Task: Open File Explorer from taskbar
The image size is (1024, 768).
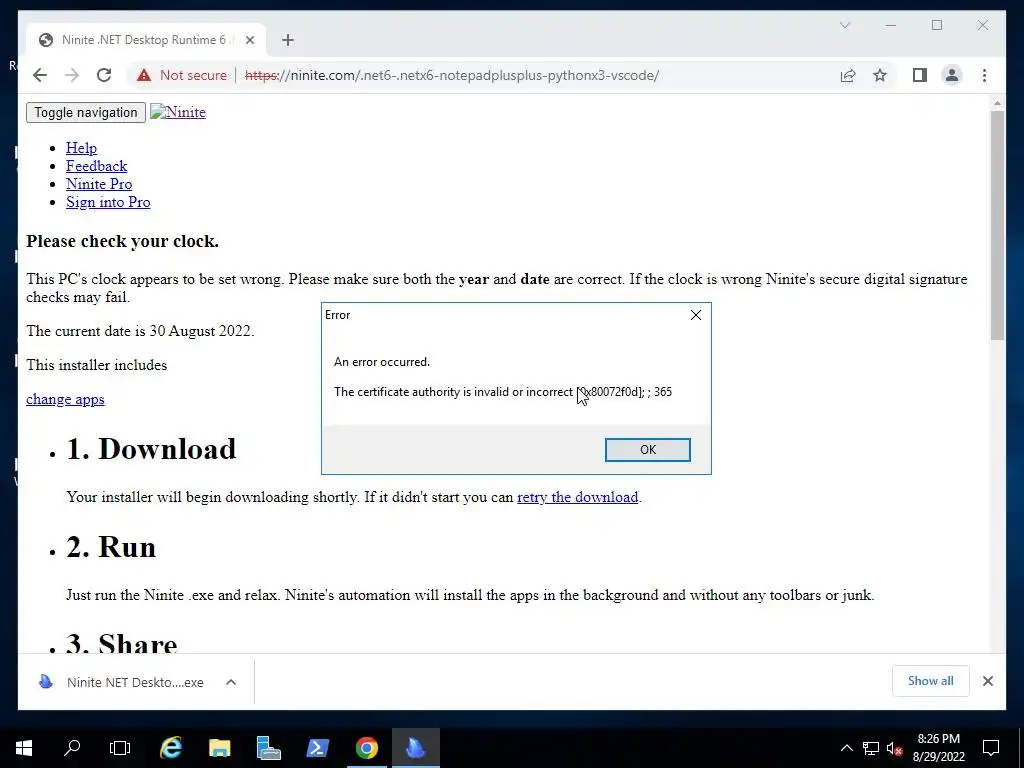Action: click(x=220, y=748)
